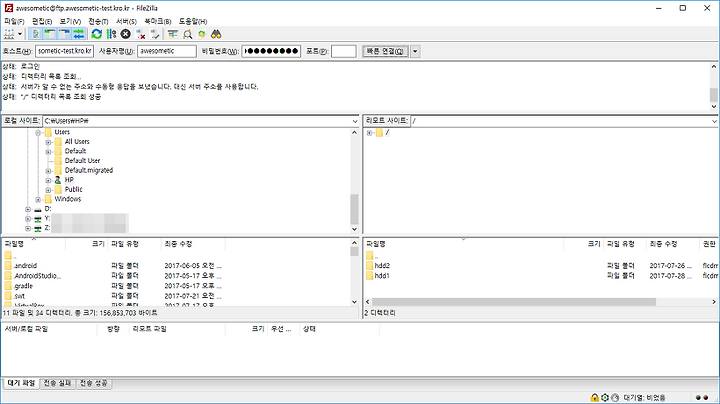The width and height of the screenshot is (720, 404).
Task: Click the 빠른 연결 quick connect button
Action: click(x=385, y=51)
